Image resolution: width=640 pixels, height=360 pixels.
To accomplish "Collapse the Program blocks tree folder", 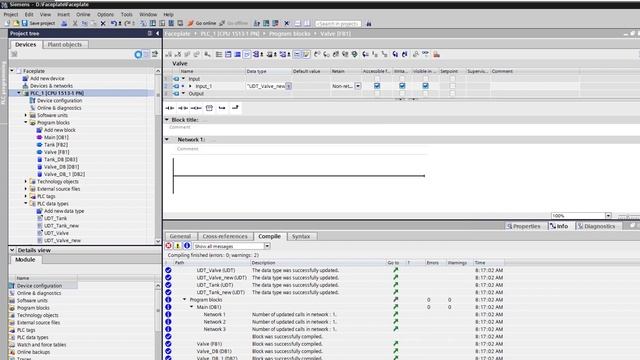I will point(26,122).
